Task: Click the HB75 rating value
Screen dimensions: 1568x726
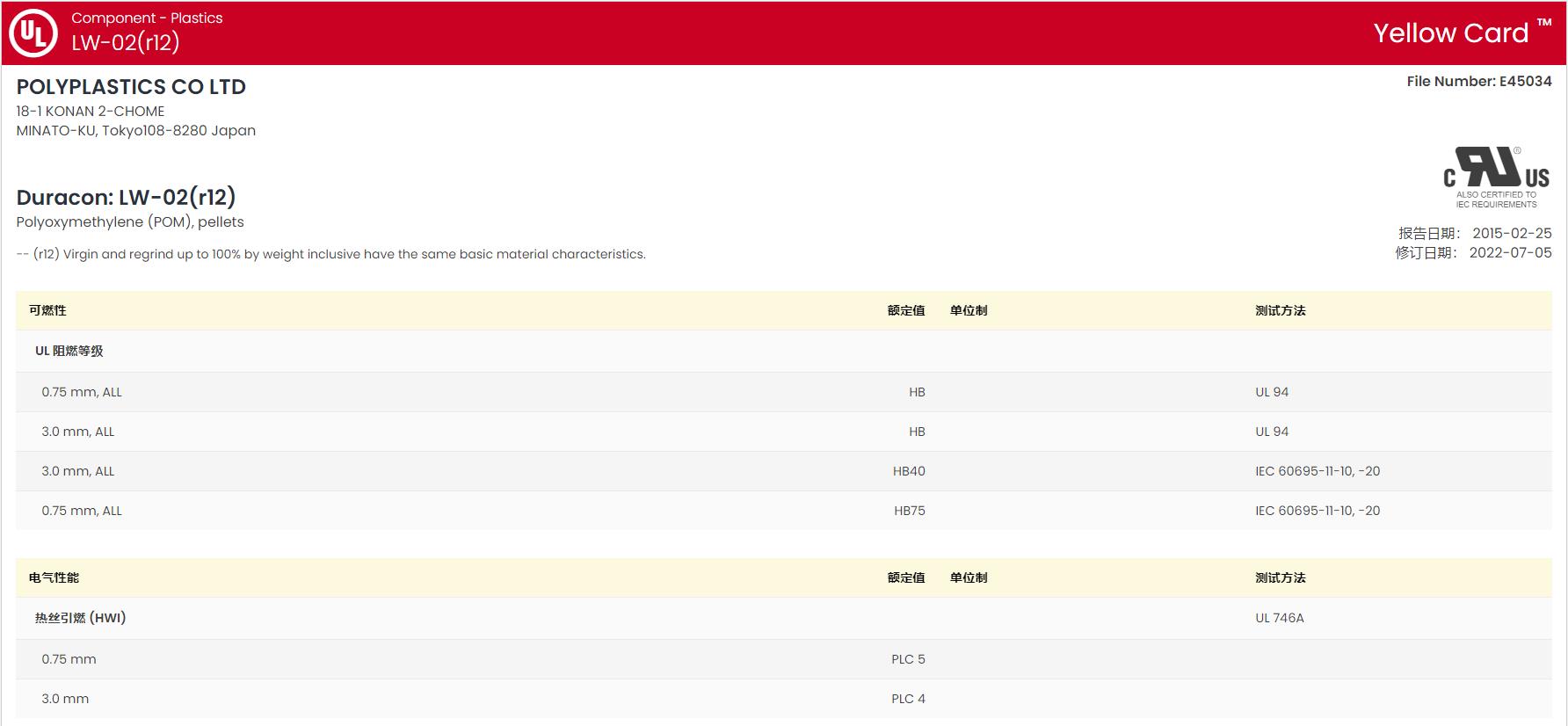Action: point(910,511)
